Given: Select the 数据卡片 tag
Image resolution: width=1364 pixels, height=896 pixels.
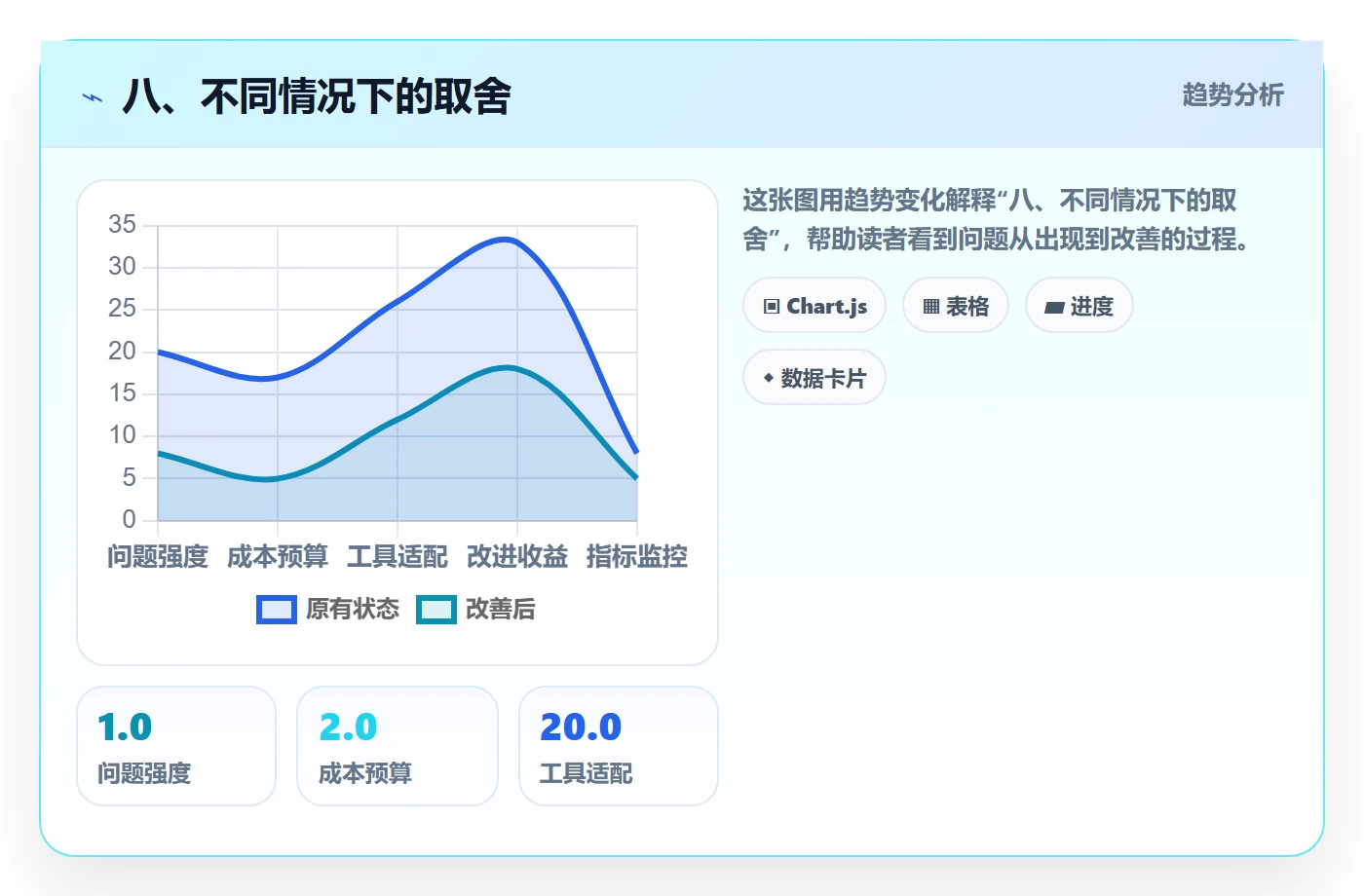Looking at the screenshot, I should click(815, 378).
